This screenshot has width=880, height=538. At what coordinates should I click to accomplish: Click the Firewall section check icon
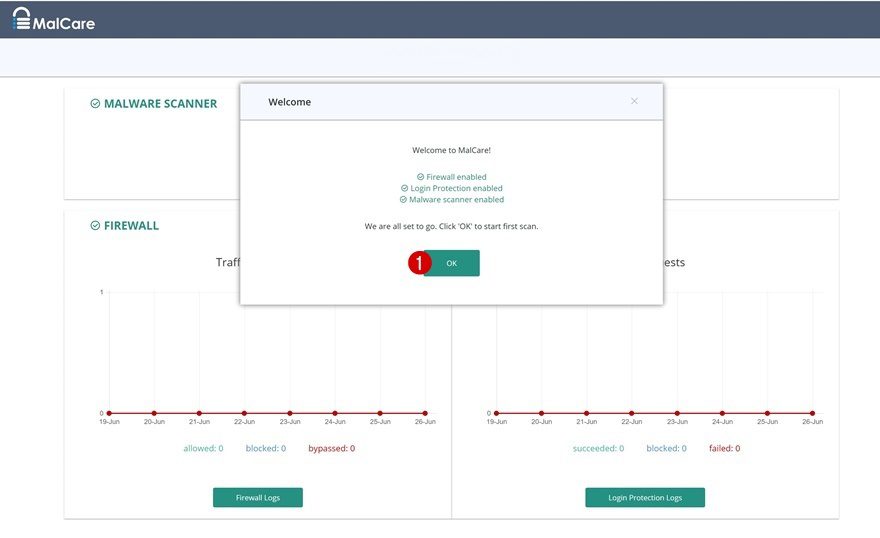pyautogui.click(x=95, y=226)
